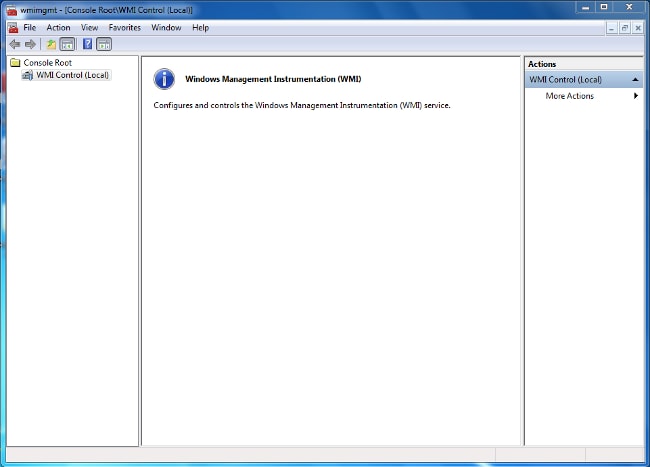Minimize the wmimgmt main window
The width and height of the screenshot is (650, 467).
click(585, 7)
